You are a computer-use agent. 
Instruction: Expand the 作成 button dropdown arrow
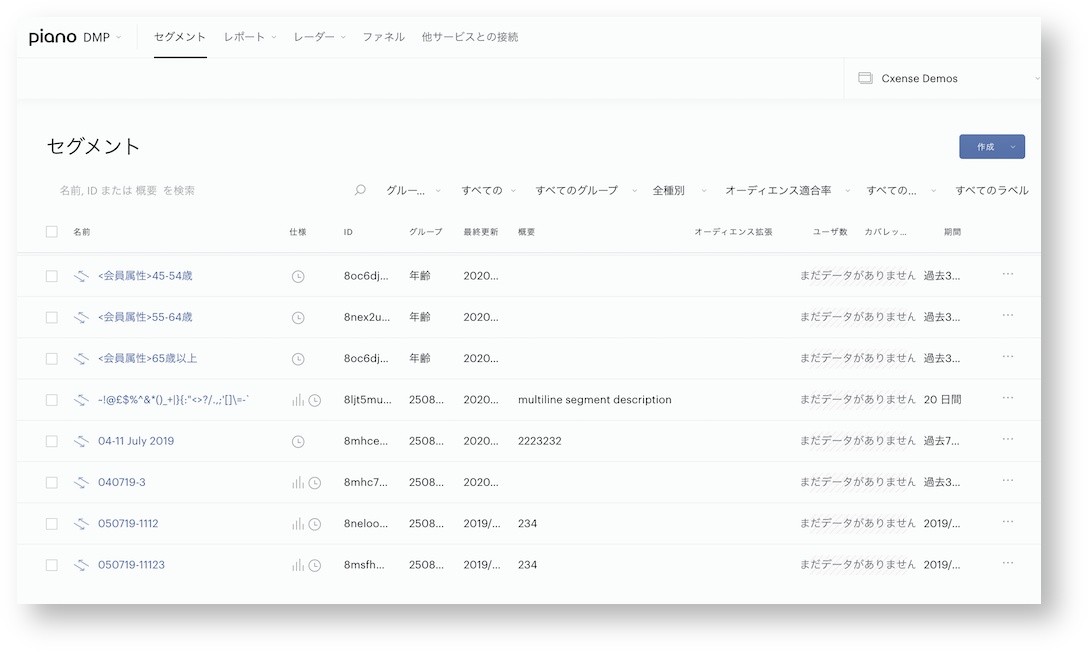click(1013, 147)
